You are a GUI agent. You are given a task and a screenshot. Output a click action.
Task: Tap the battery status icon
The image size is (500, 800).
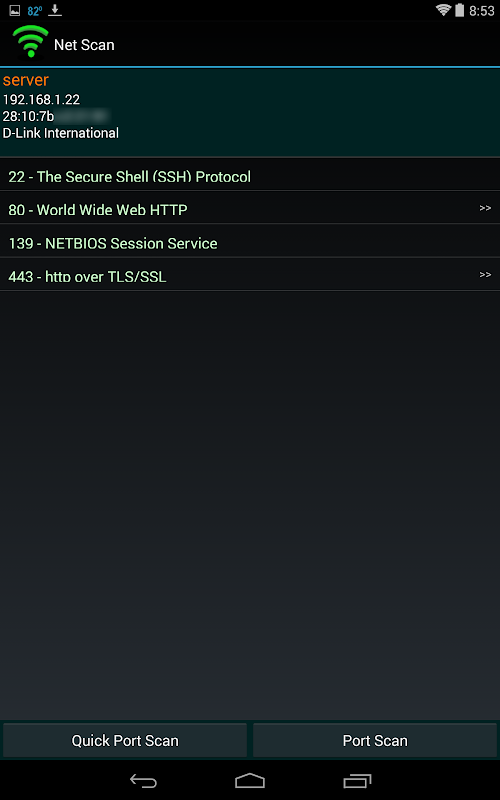point(460,10)
